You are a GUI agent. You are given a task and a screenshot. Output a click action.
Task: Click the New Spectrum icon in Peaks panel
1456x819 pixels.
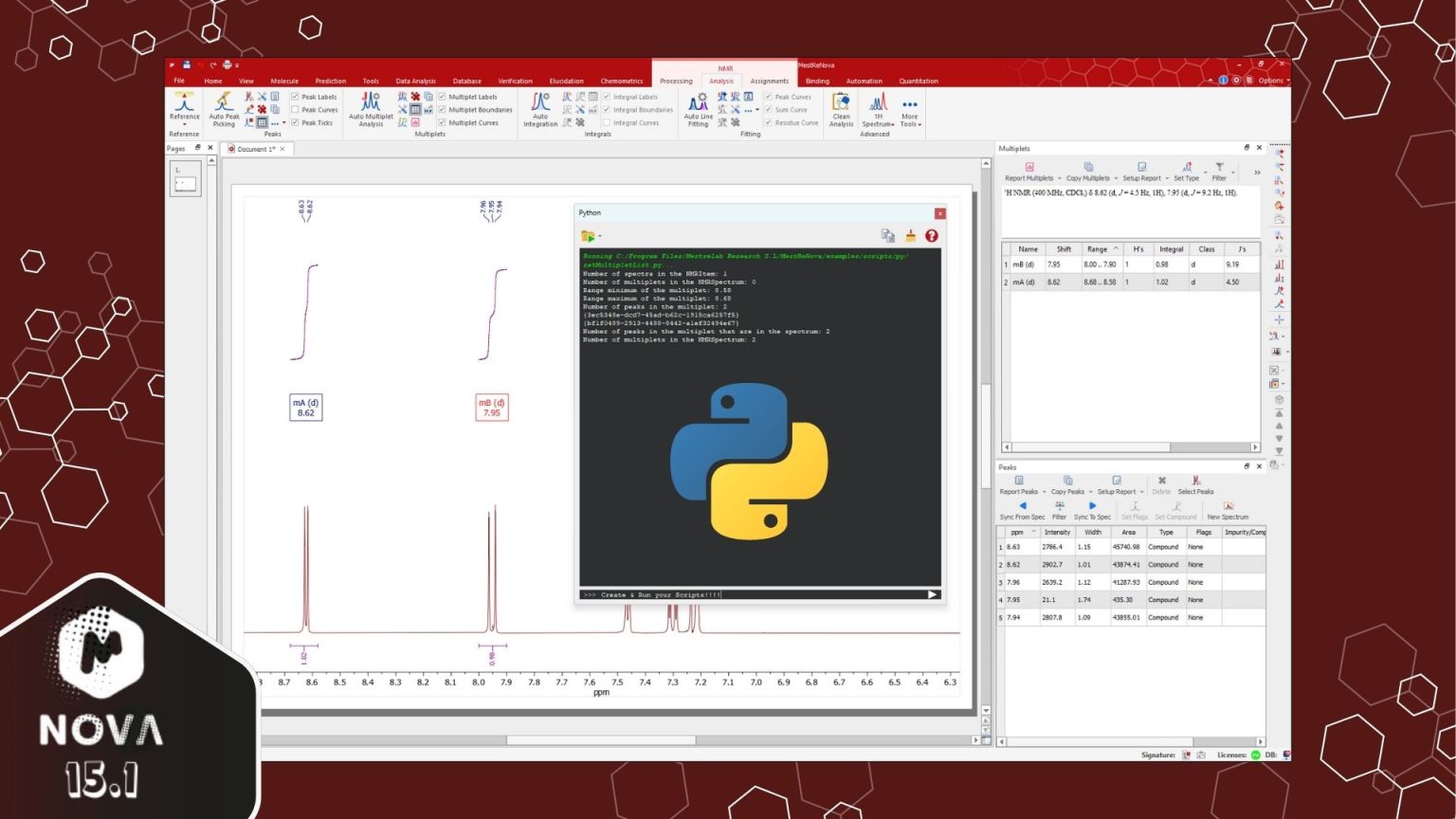pos(1228,506)
